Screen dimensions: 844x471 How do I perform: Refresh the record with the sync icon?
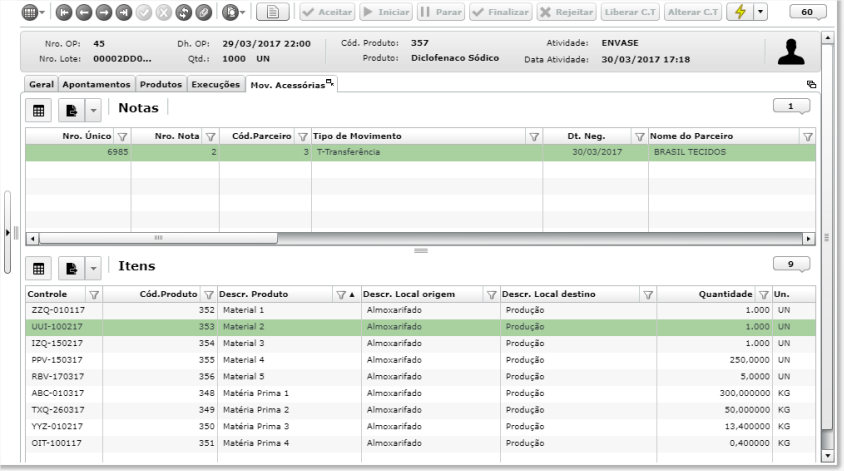(x=184, y=12)
